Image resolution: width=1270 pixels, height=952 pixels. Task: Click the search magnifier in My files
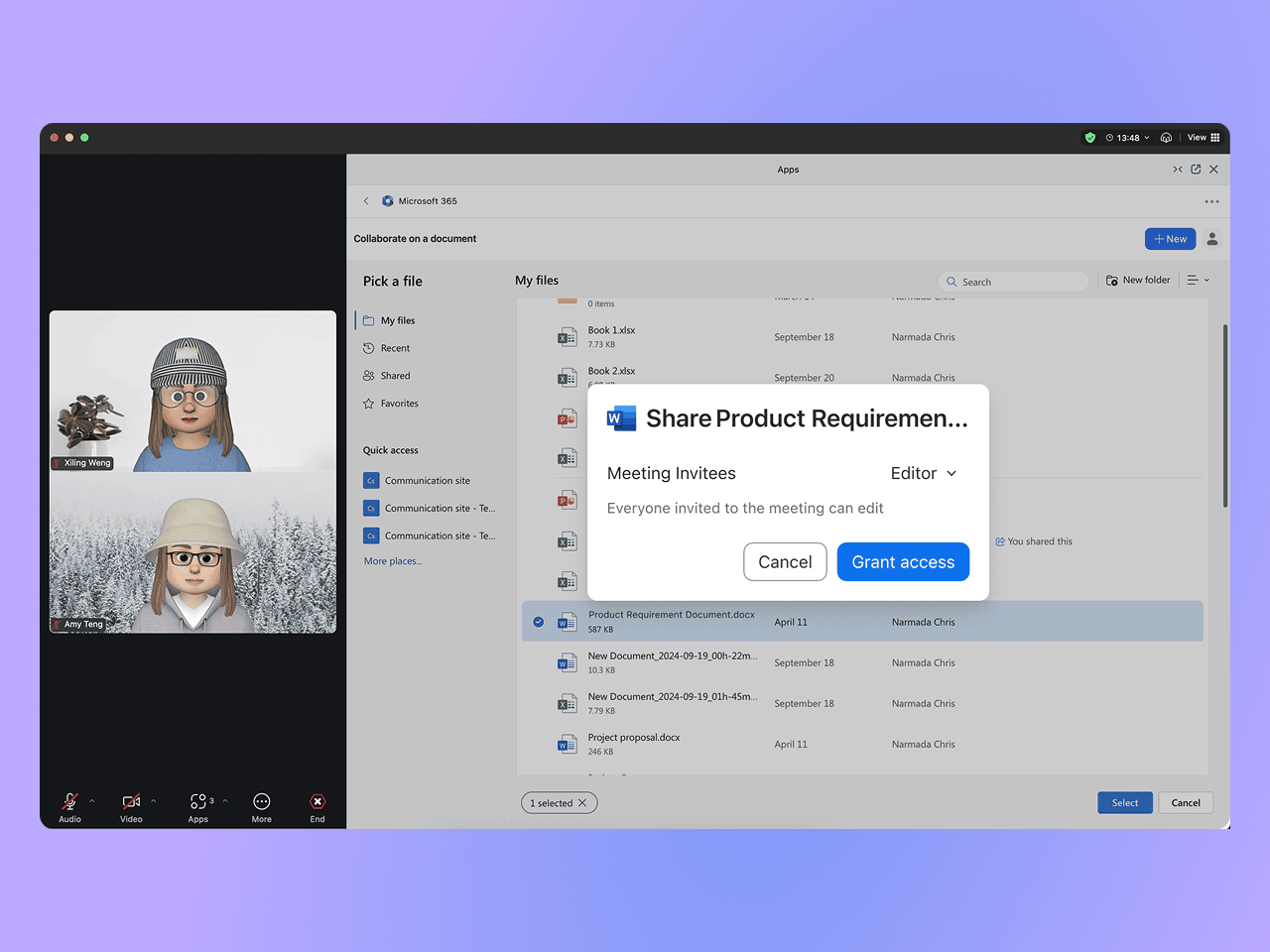952,282
